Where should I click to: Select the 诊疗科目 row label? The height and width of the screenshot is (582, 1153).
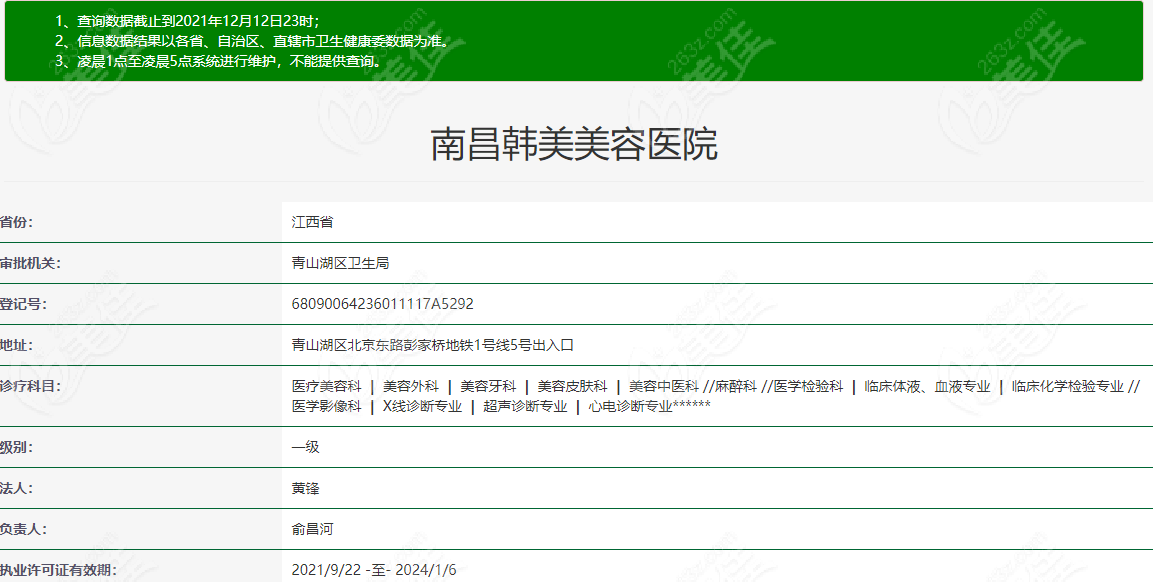31,386
